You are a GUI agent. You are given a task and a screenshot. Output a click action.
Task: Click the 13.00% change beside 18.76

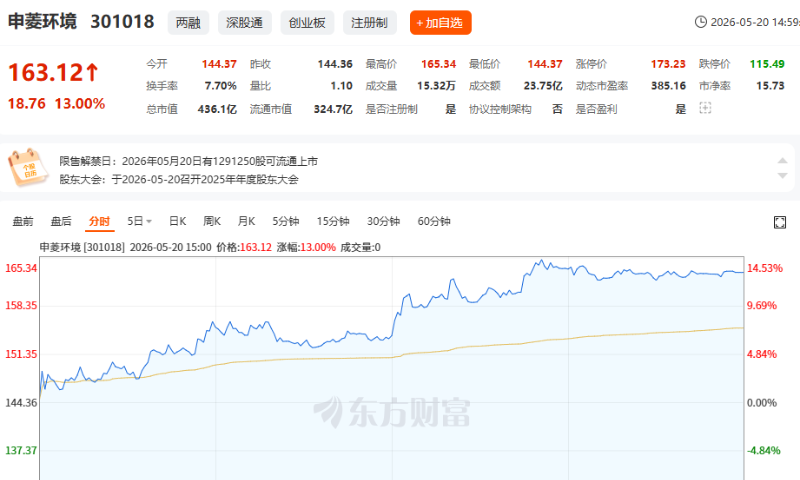pos(80,104)
